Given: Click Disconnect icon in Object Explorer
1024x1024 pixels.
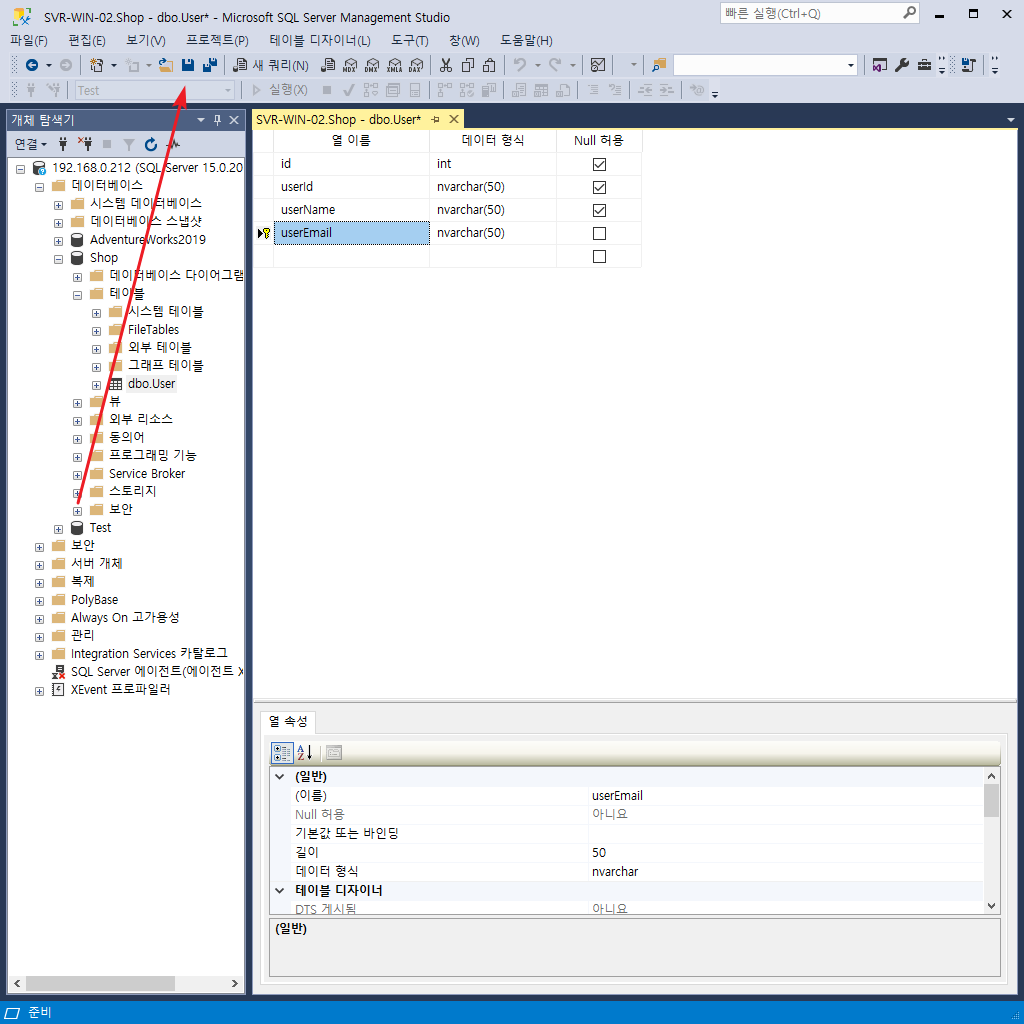Looking at the screenshot, I should coord(85,144).
